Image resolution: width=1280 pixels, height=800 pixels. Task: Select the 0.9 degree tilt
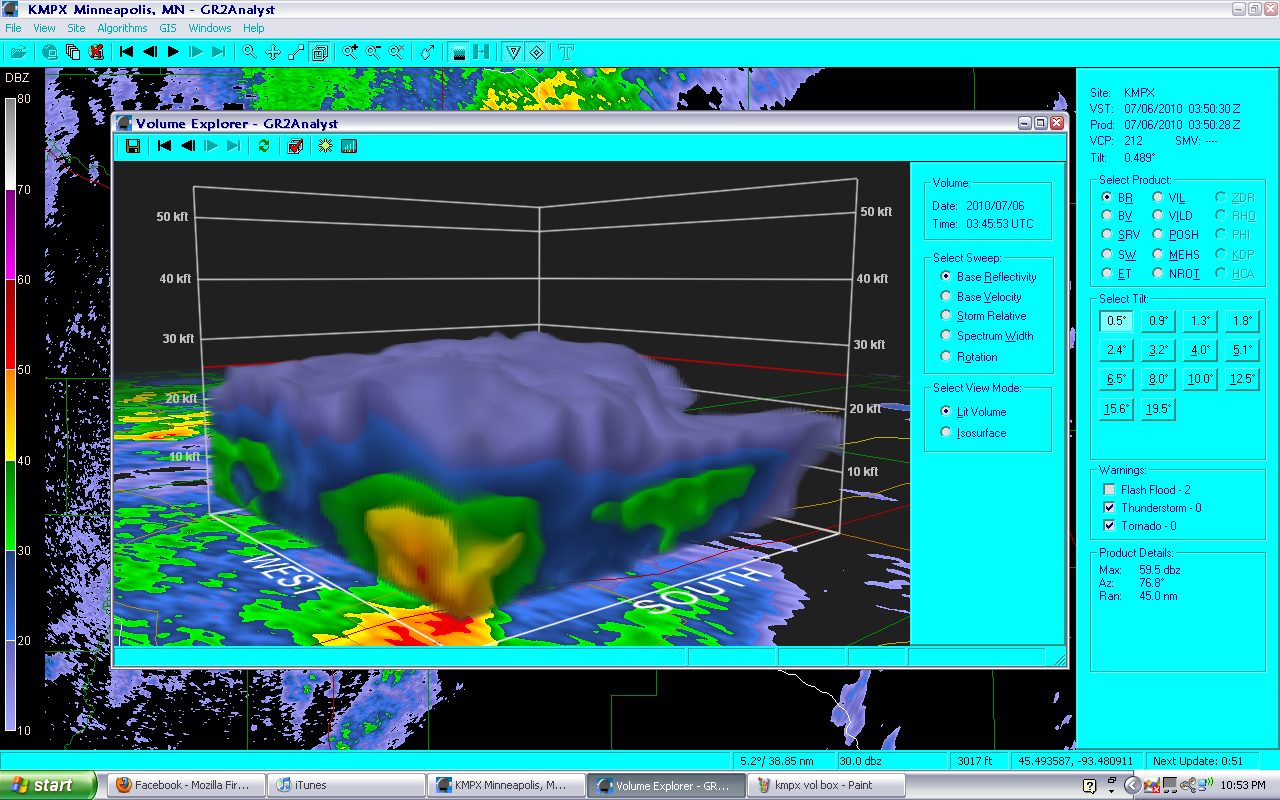(x=1157, y=320)
